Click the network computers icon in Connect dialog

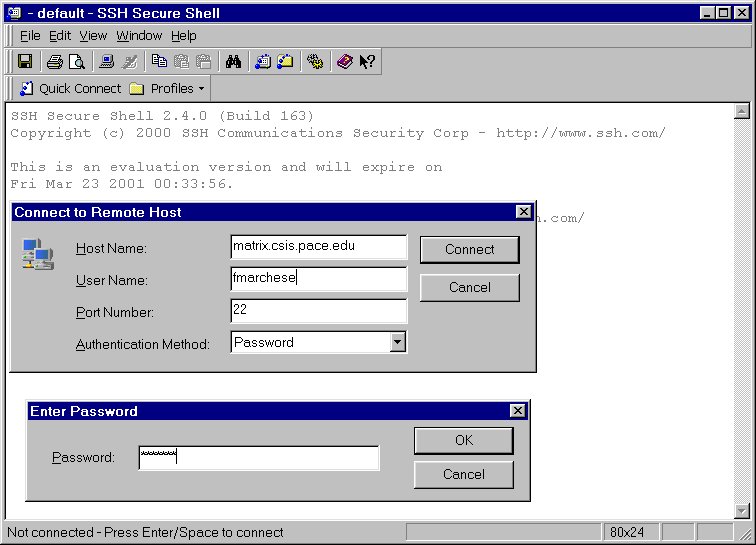(x=38, y=254)
